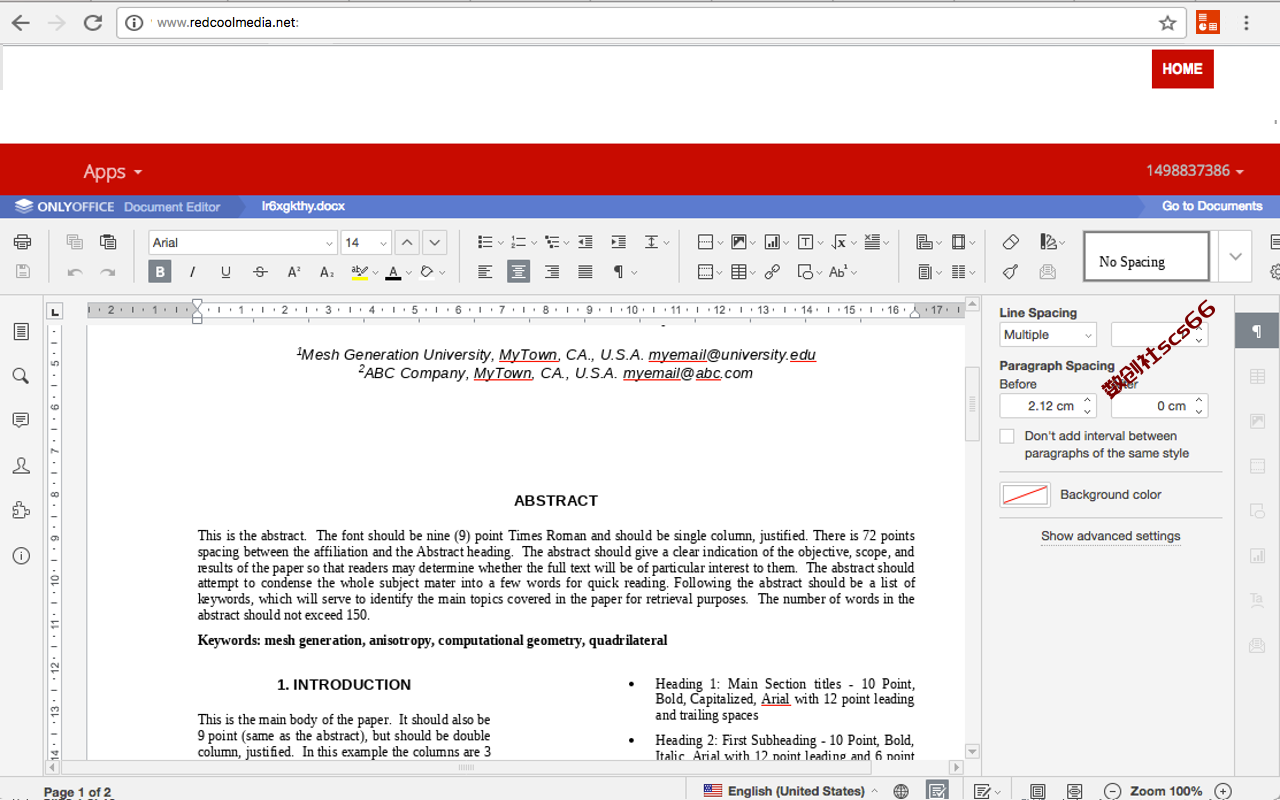Image resolution: width=1280 pixels, height=800 pixels.
Task: Click the Background color swatch
Action: [1025, 495]
